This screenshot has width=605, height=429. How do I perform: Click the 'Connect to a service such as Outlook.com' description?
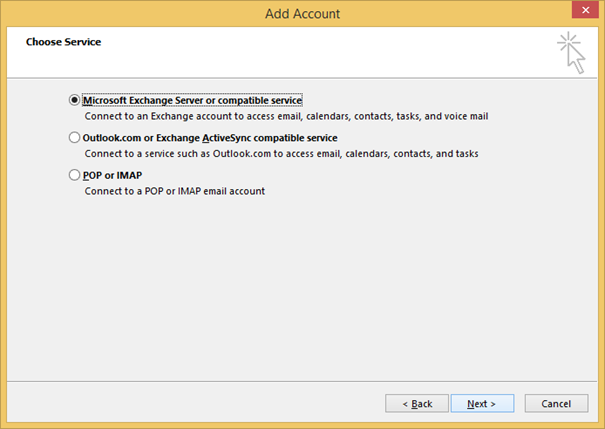tap(280, 154)
